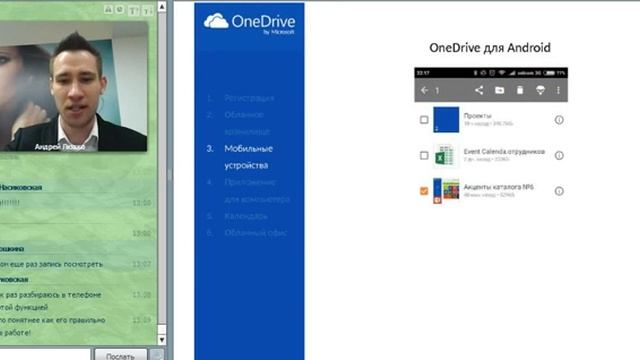Select sidebar item 6 Облачный офис
Screen dimensions: 640x360
point(247,233)
